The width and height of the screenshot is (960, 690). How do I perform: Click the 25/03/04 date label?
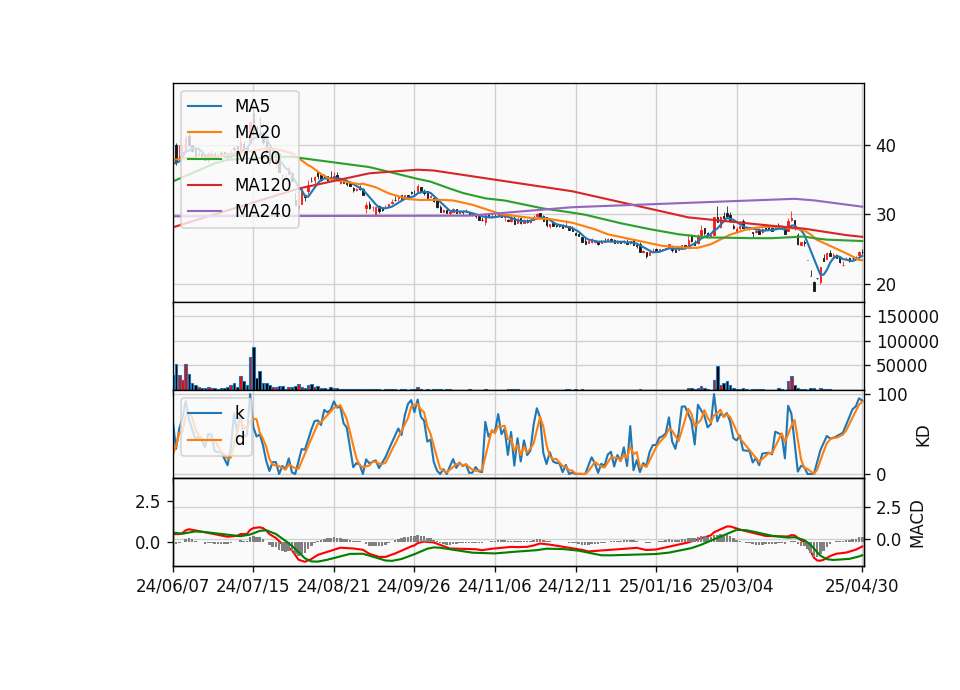click(737, 586)
